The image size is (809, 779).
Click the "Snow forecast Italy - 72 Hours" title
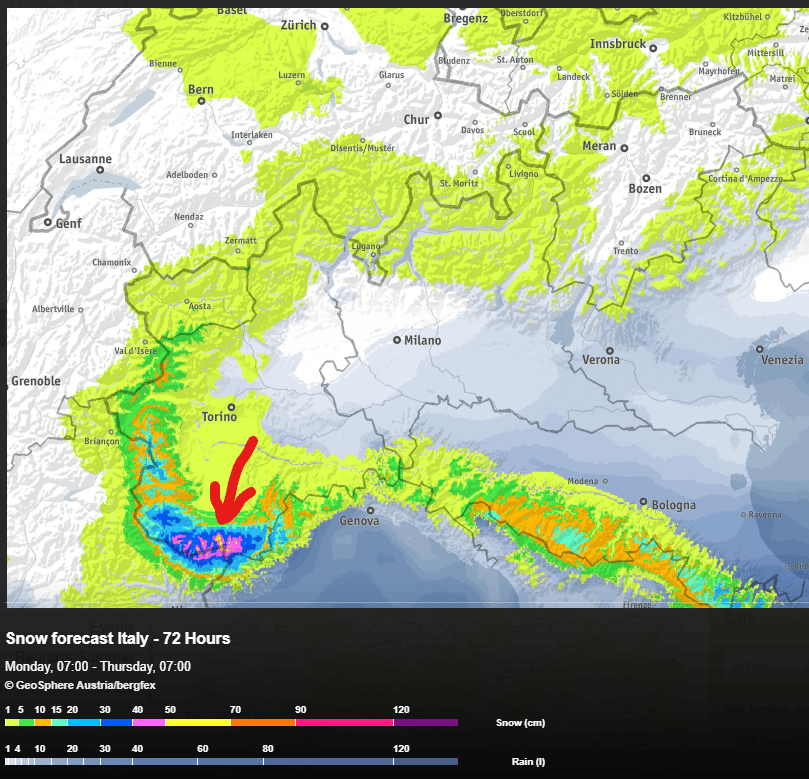118,638
